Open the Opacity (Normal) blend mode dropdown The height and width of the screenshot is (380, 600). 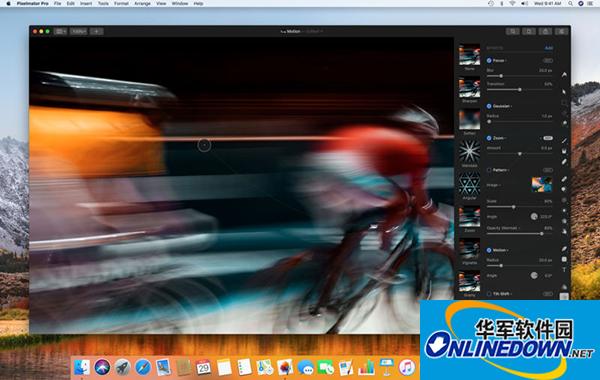(x=504, y=228)
